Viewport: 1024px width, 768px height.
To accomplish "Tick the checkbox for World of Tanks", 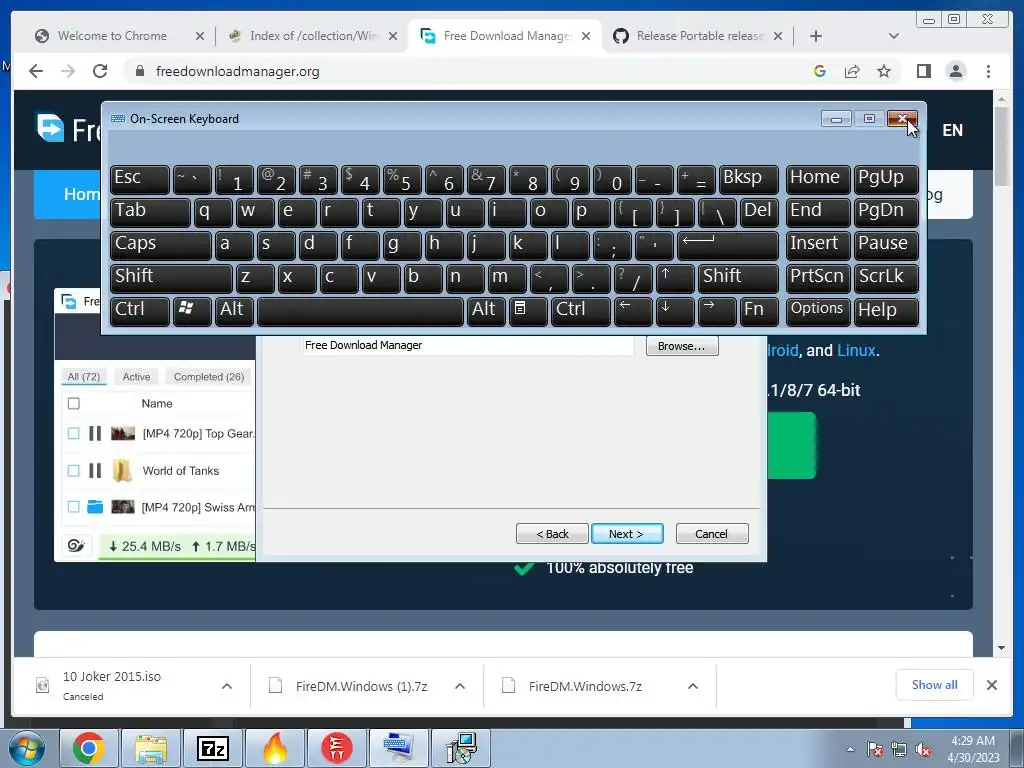I will pyautogui.click(x=74, y=470).
